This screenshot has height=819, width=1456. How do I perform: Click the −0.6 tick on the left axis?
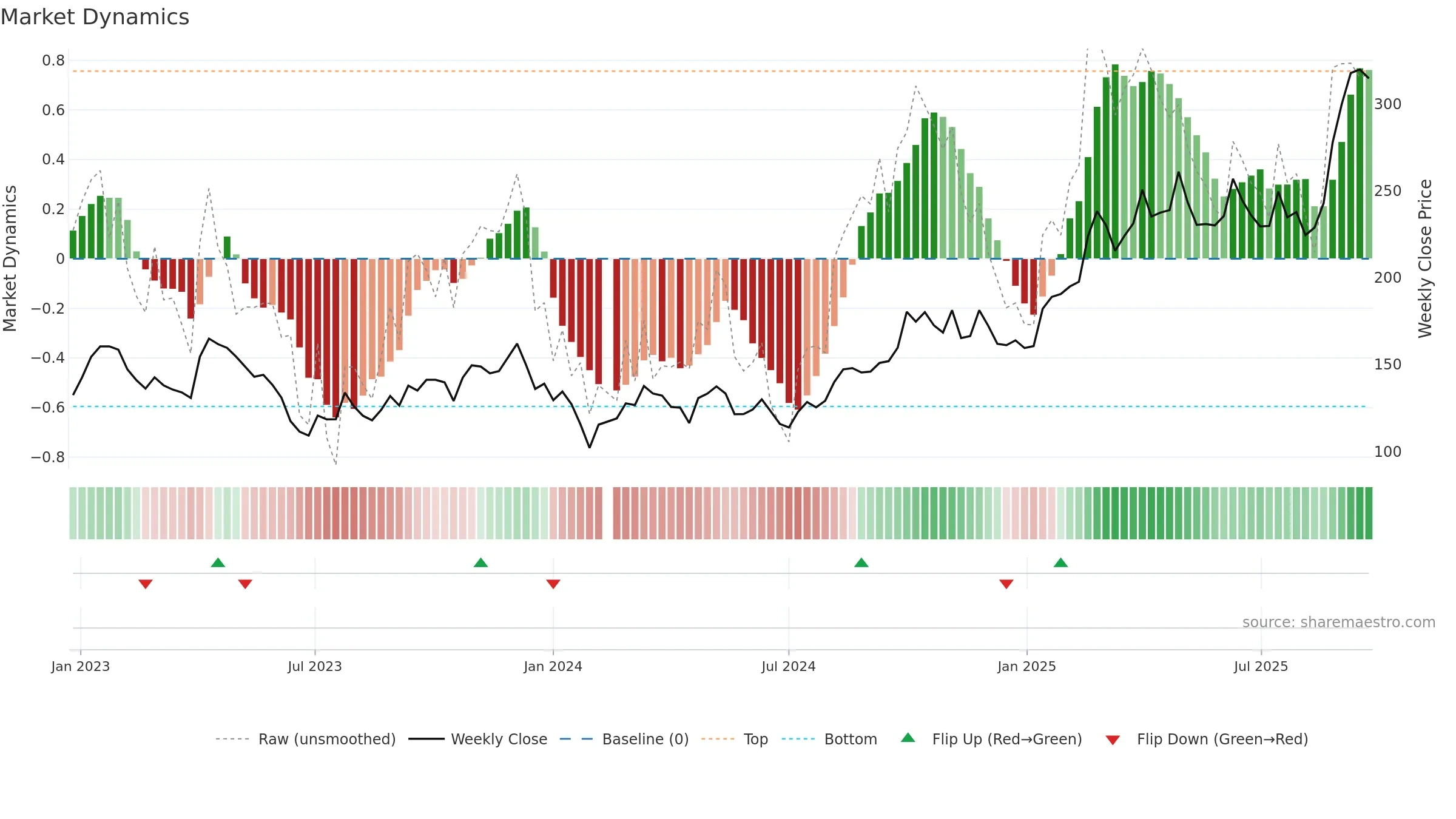(x=48, y=408)
